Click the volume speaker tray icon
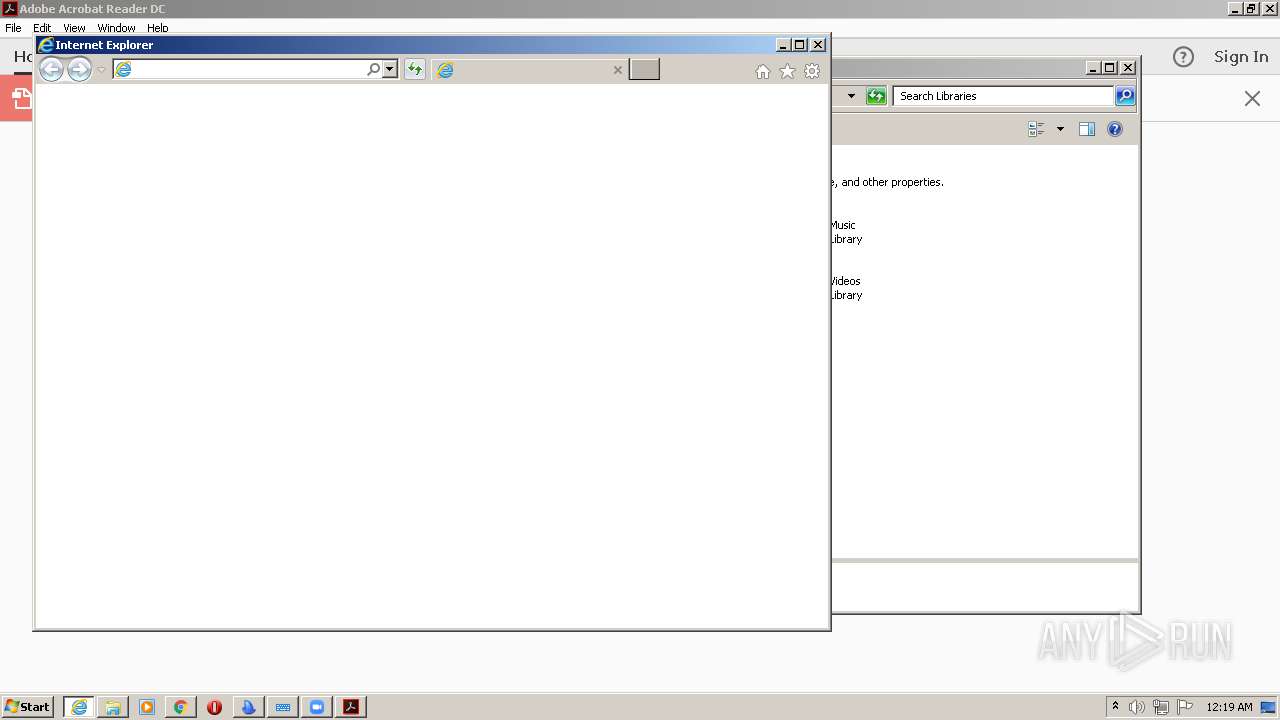The width and height of the screenshot is (1280, 720). point(1137,707)
